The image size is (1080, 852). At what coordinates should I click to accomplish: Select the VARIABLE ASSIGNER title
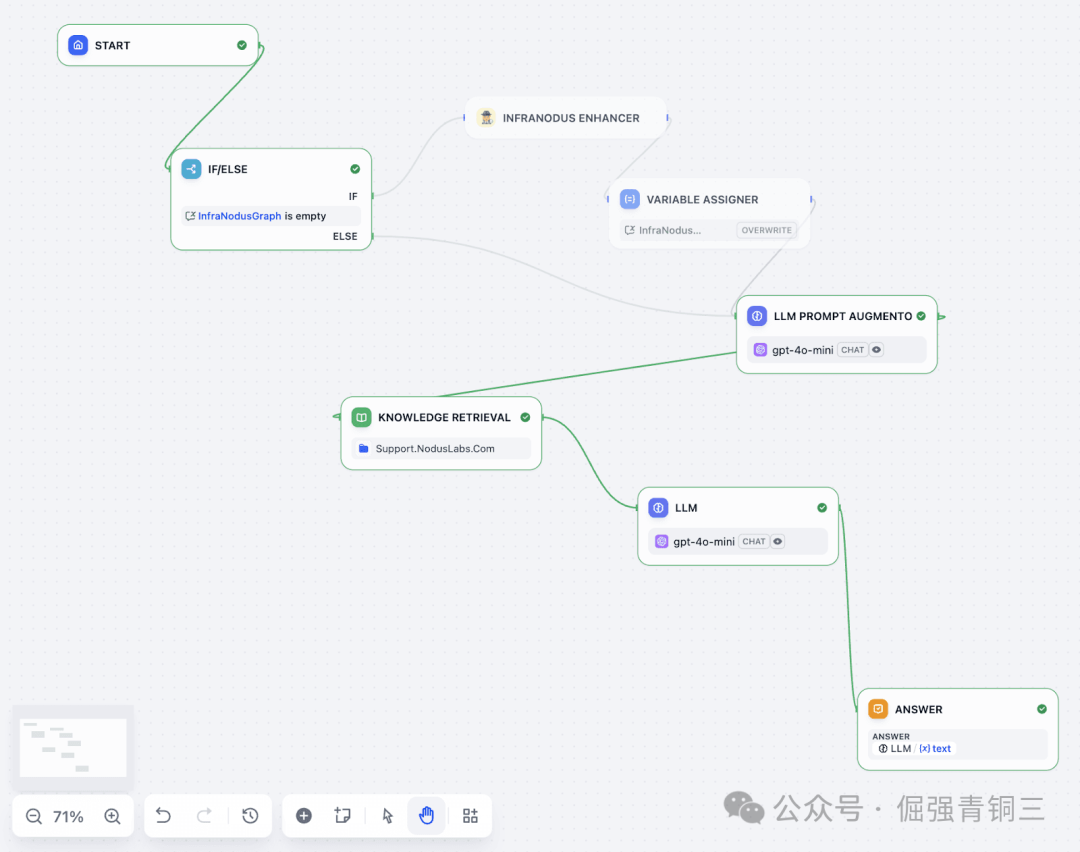pos(702,199)
